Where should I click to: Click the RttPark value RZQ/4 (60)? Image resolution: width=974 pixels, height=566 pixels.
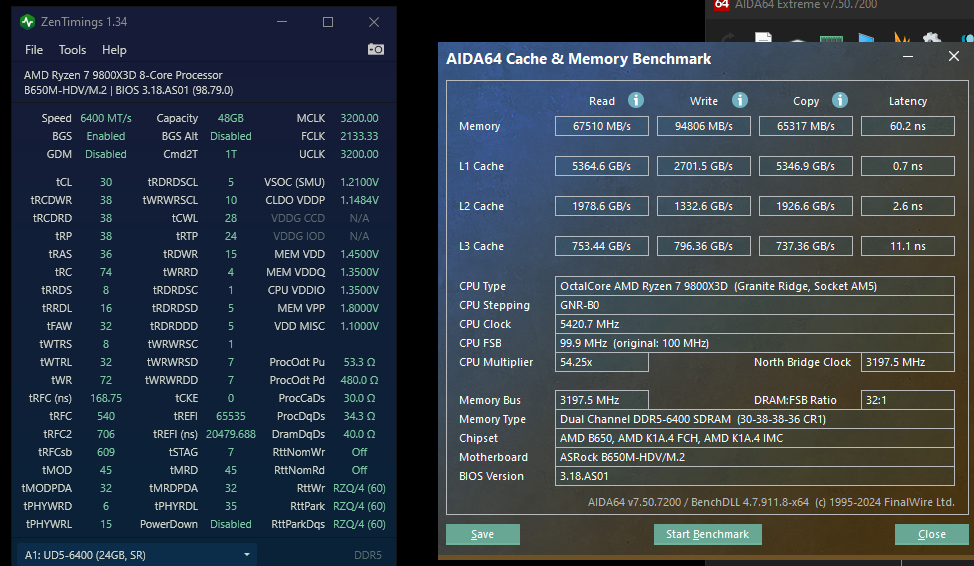[x=359, y=506]
